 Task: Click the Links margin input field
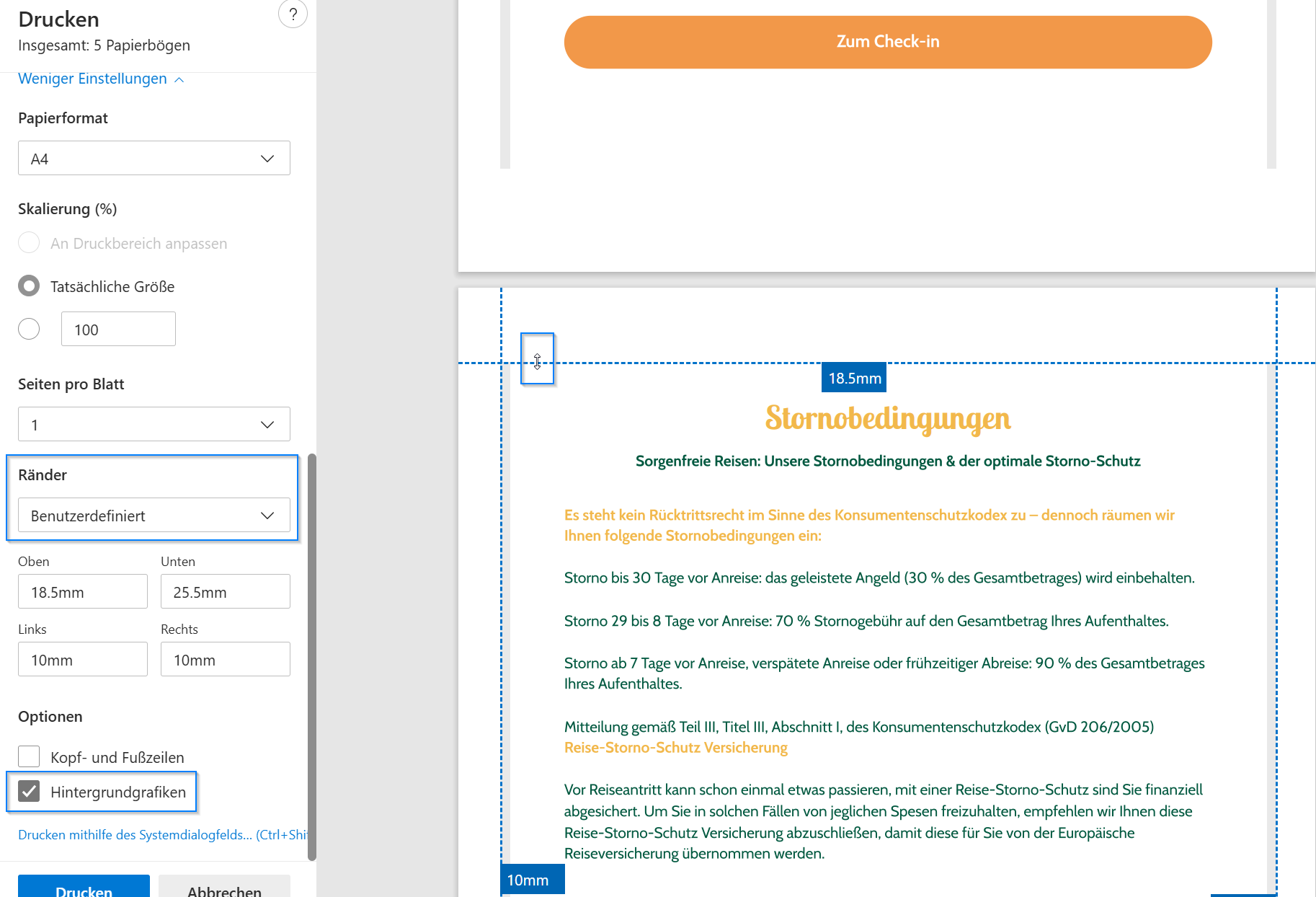82,660
